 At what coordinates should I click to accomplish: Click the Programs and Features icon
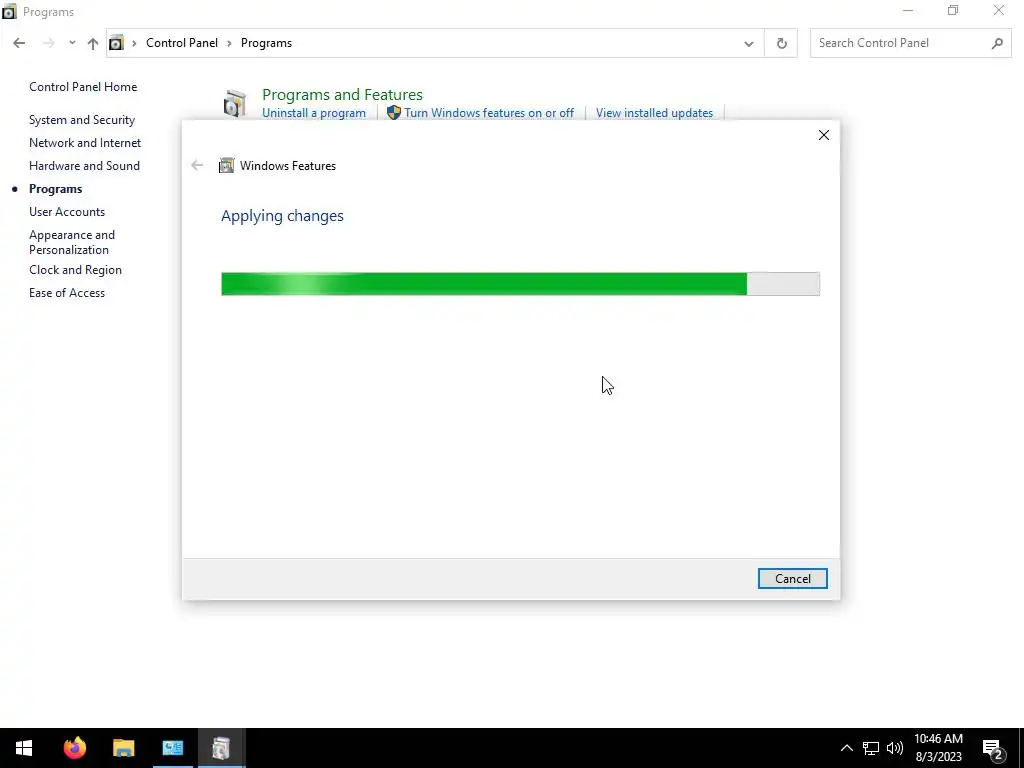click(x=234, y=103)
